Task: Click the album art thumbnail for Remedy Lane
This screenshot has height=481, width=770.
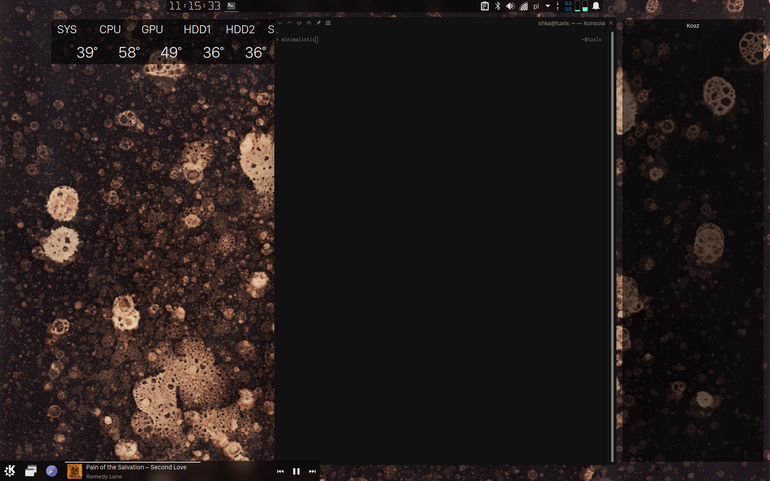Action: tap(74, 472)
